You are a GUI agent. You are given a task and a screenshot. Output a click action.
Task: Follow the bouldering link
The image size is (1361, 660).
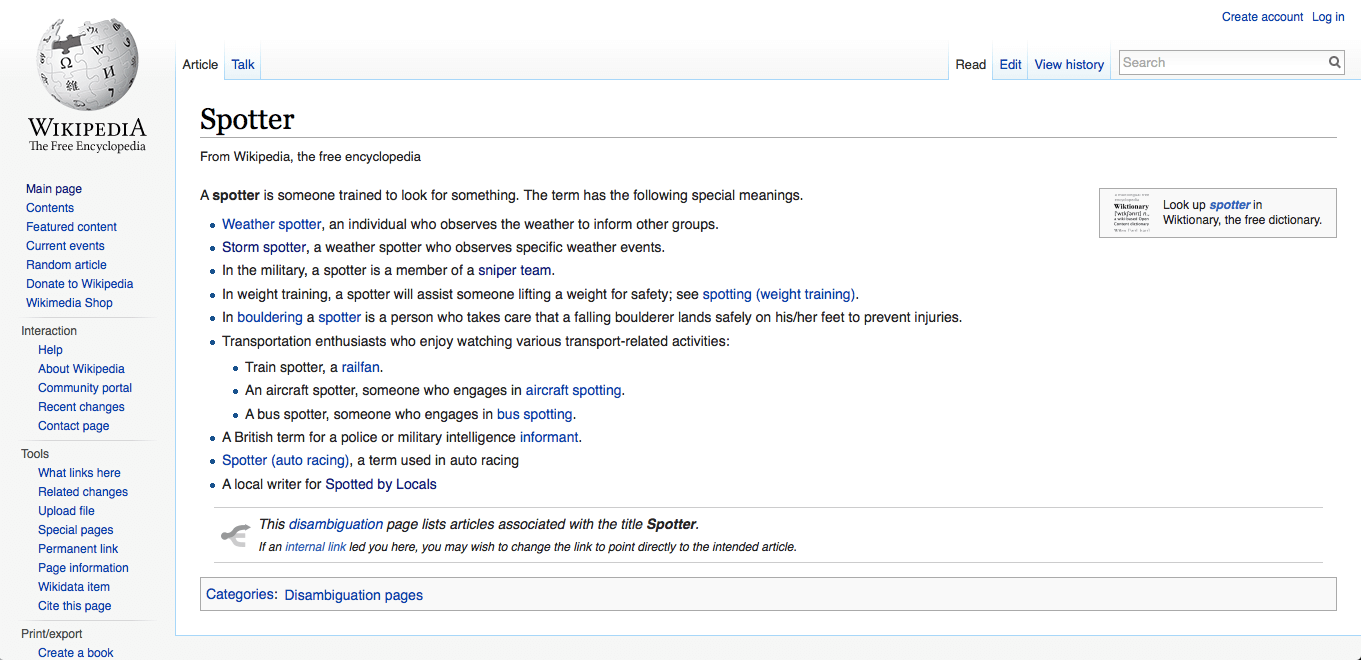270,317
